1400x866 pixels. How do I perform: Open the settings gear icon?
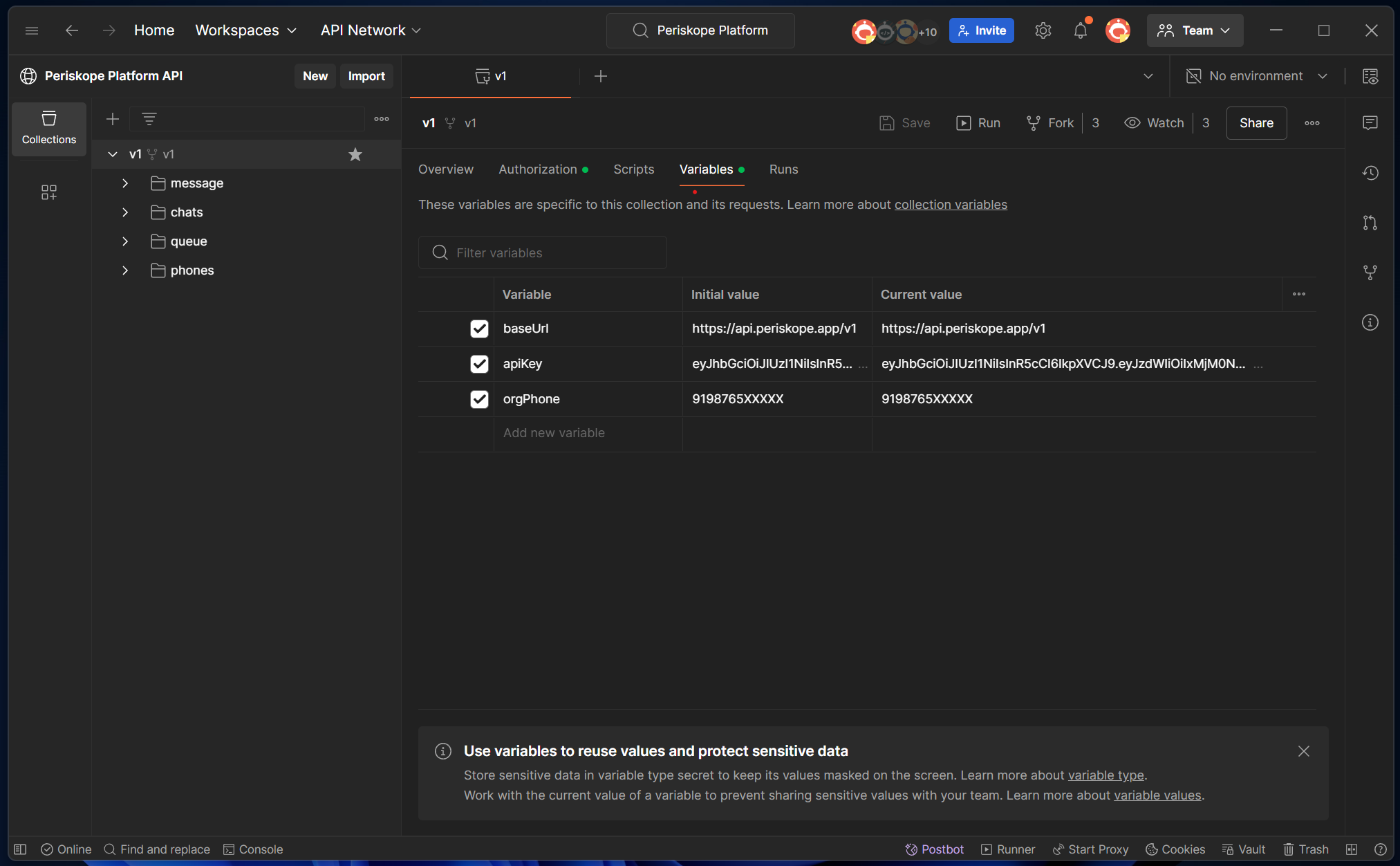click(1043, 30)
